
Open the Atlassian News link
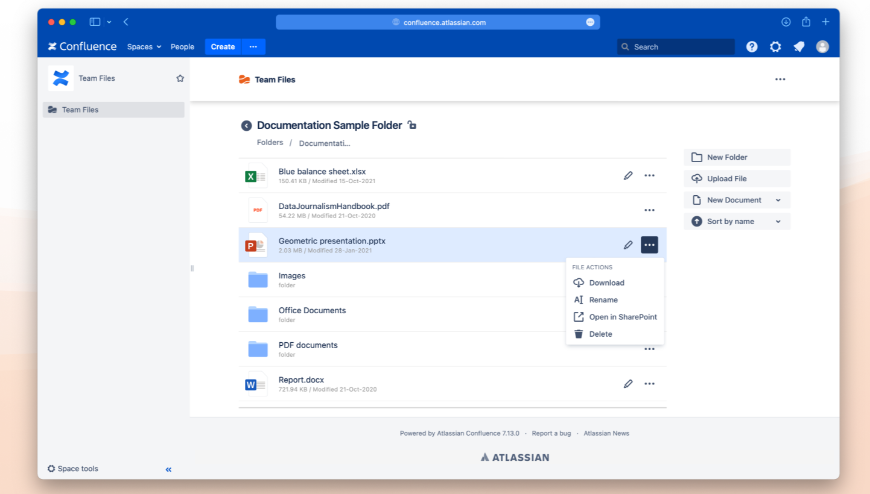pos(606,433)
